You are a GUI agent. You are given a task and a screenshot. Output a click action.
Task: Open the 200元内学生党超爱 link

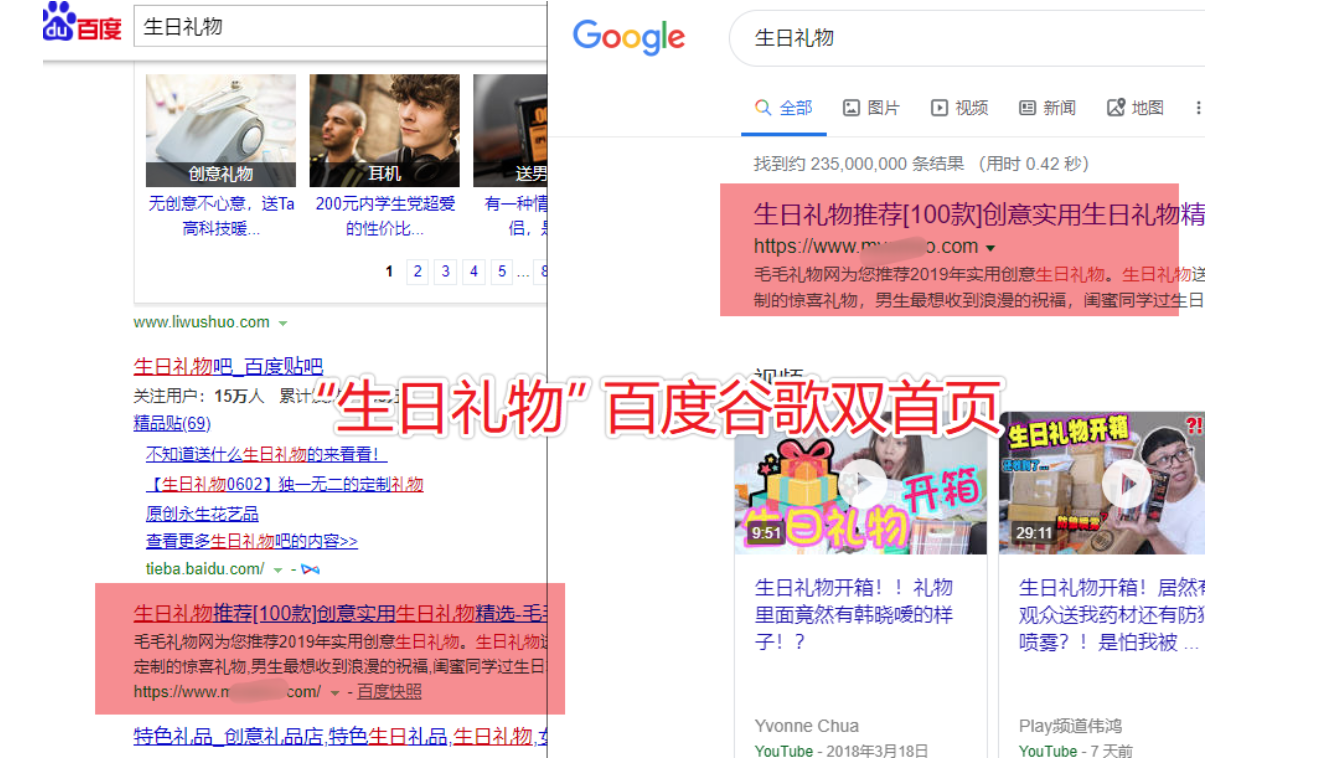(385, 216)
